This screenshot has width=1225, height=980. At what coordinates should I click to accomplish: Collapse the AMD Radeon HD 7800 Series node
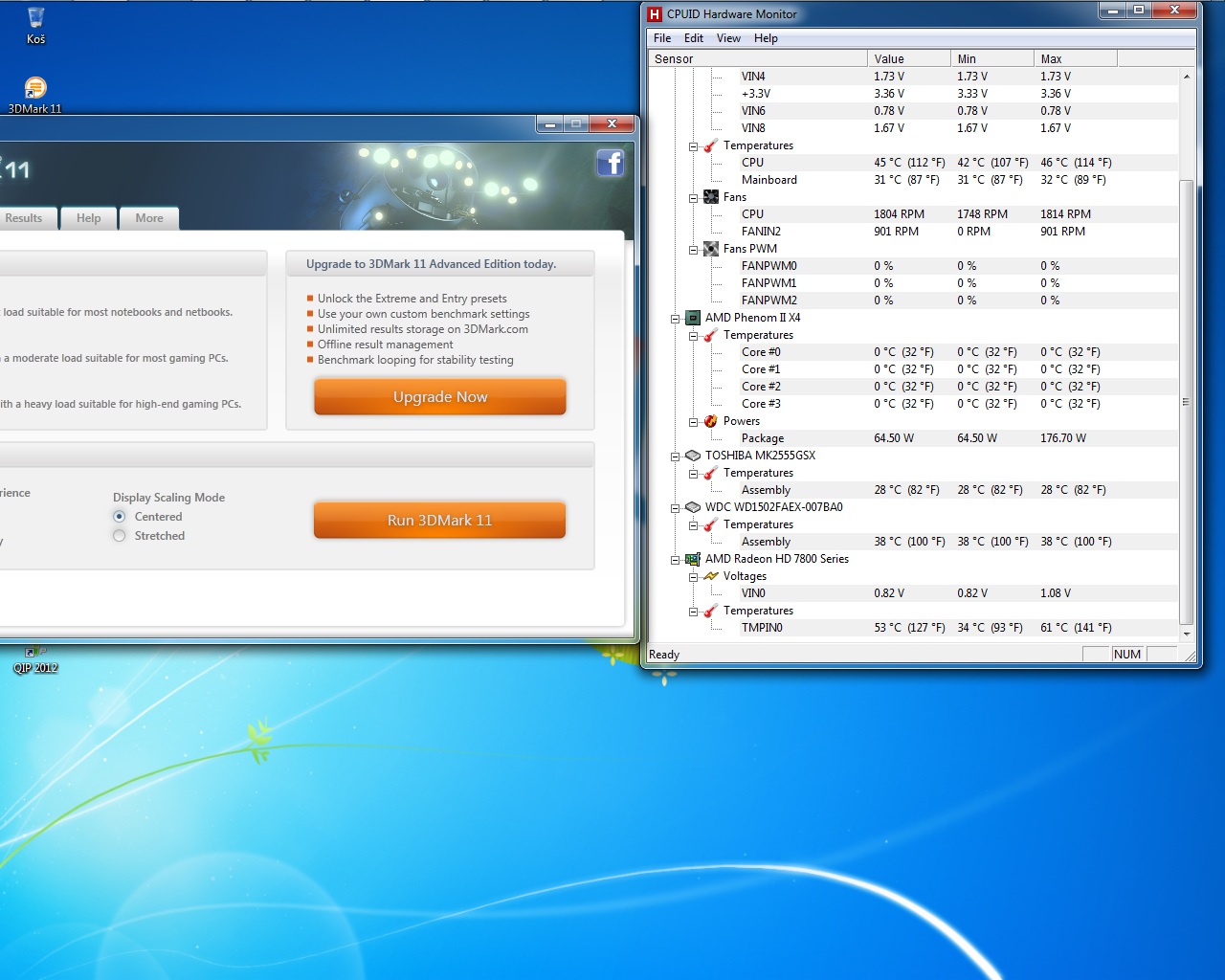click(x=675, y=560)
